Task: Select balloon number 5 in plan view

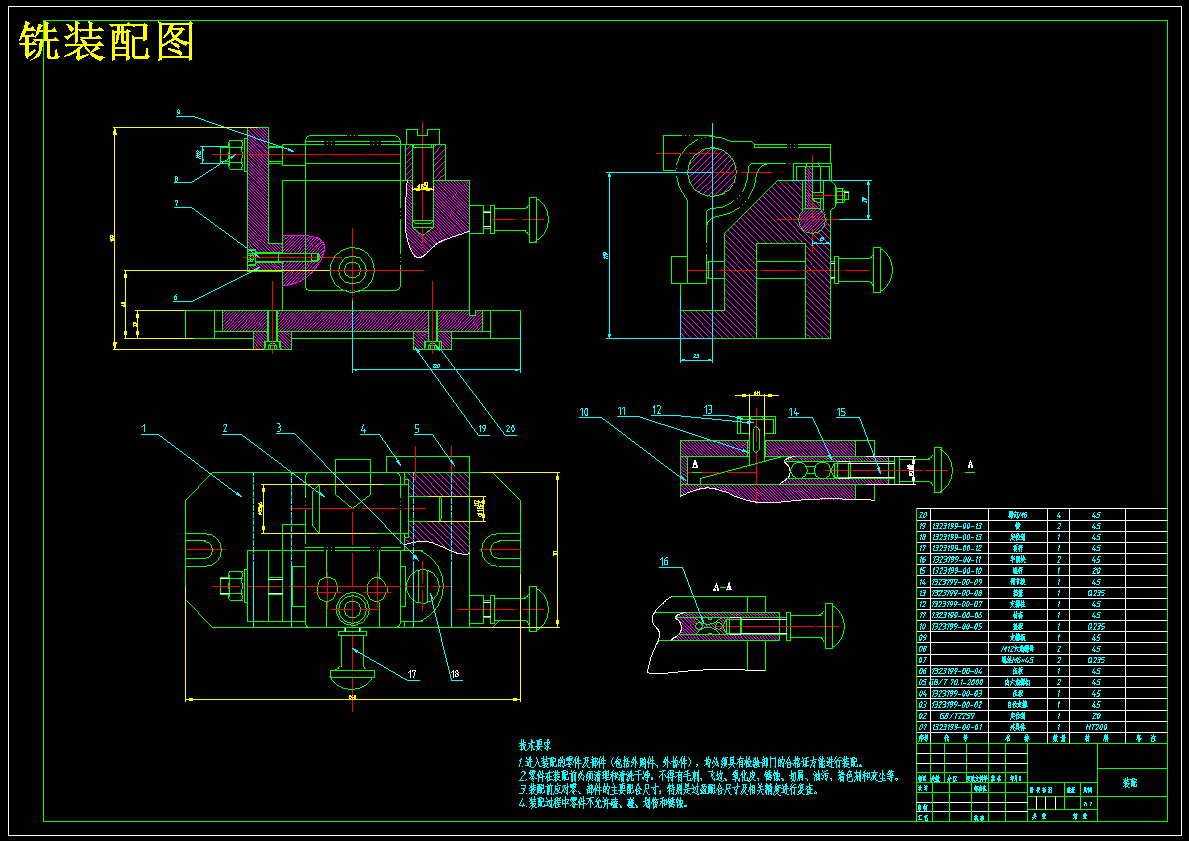Action: click(x=417, y=428)
